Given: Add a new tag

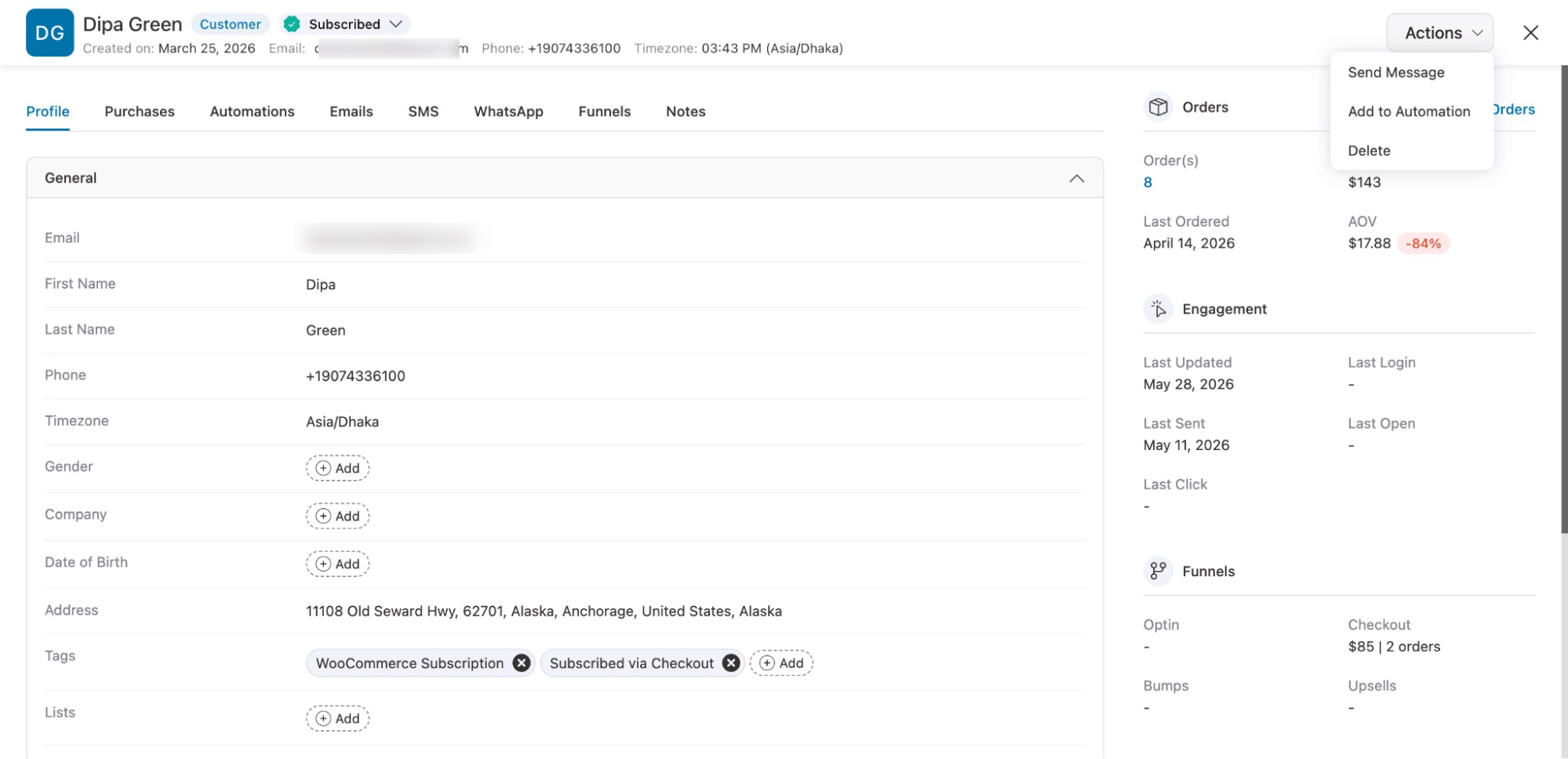Looking at the screenshot, I should (781, 663).
